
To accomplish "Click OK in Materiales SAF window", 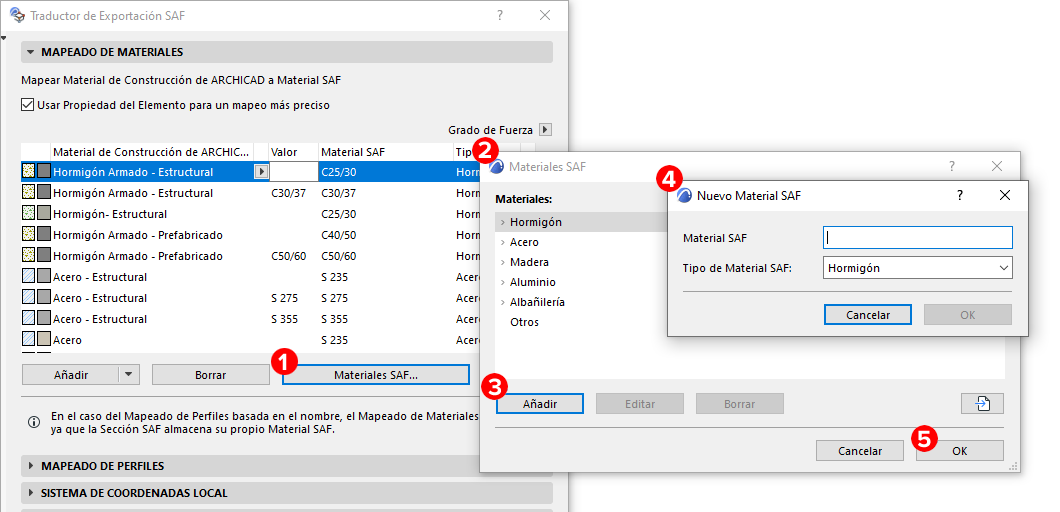I will pyautogui.click(x=960, y=450).
